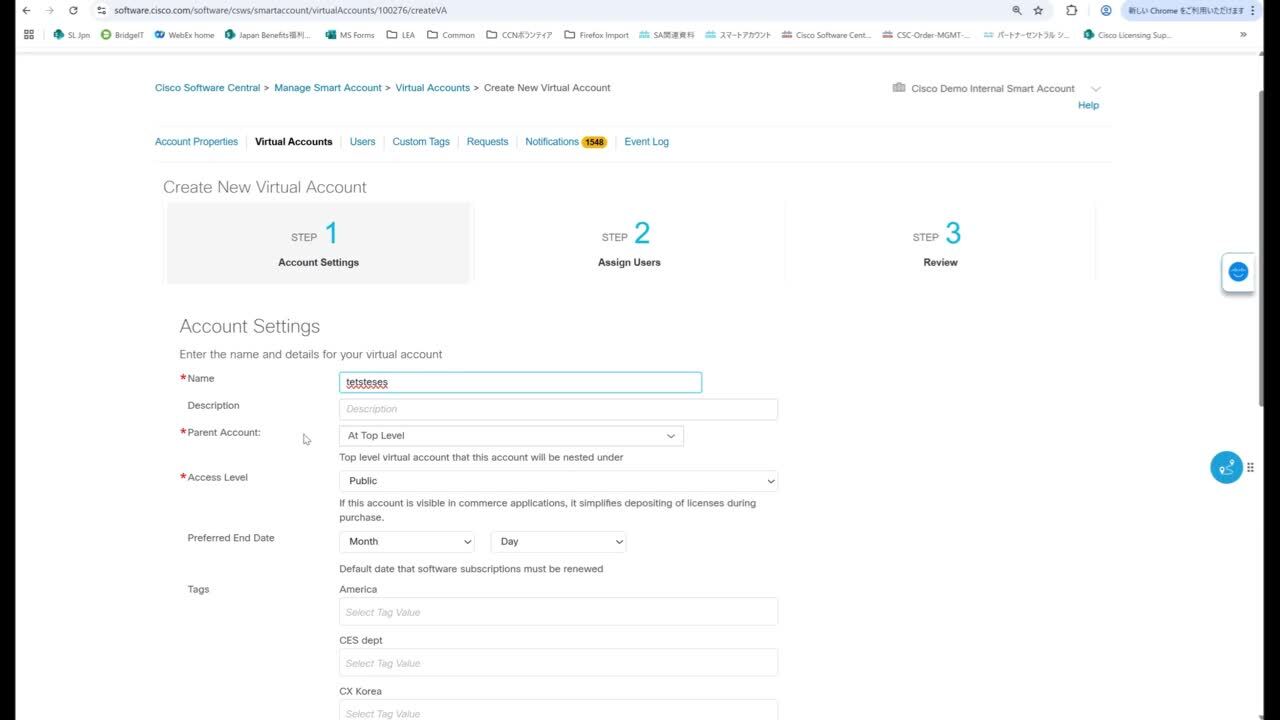Click the blue floating tour icon
Viewport: 1280px width, 720px height.
coord(1226,467)
